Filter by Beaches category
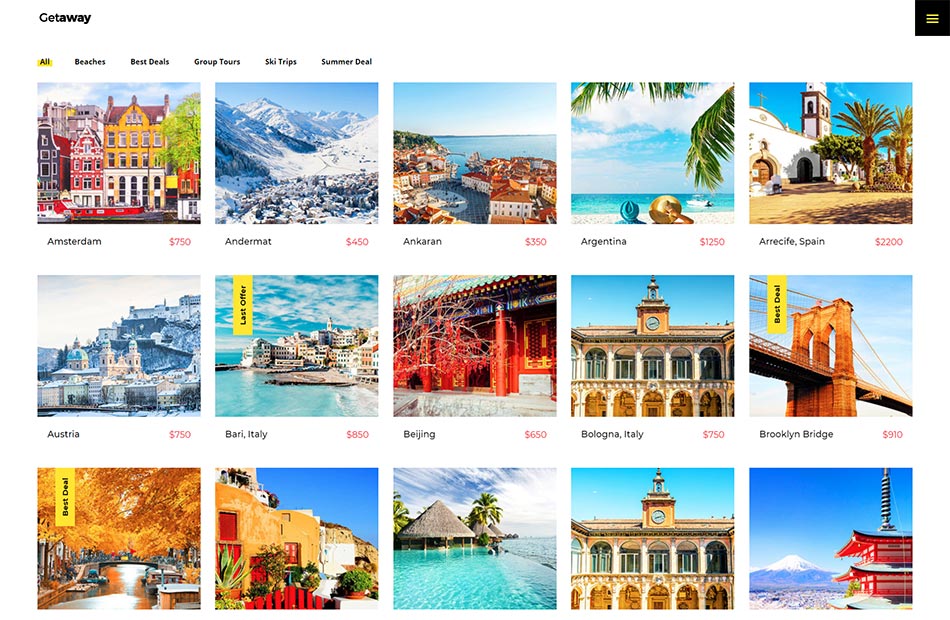This screenshot has height=620, width=950. (x=90, y=62)
